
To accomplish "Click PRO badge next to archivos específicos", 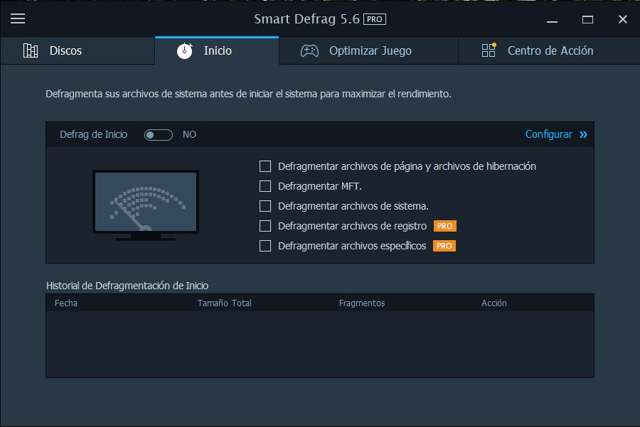I will pyautogui.click(x=444, y=246).
